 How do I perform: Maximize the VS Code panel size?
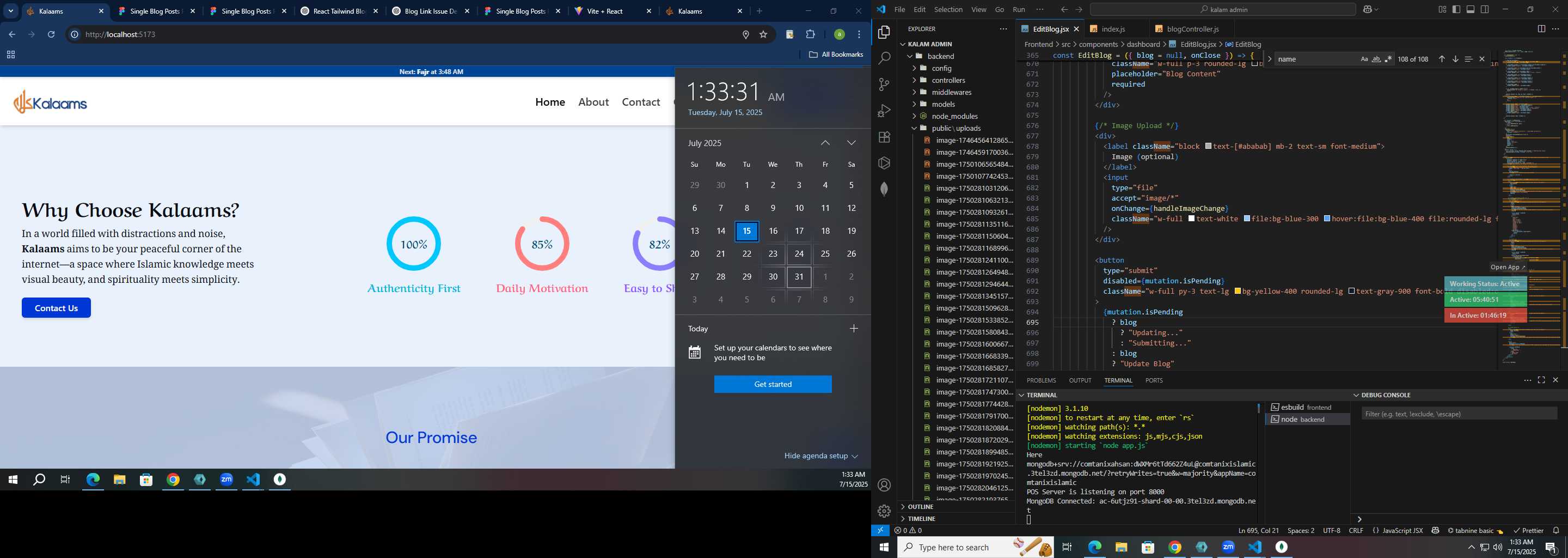(x=1541, y=380)
